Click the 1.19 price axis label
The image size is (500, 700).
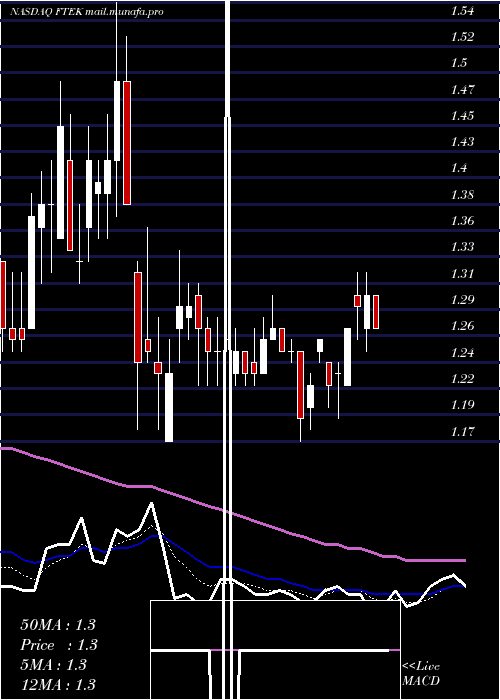click(462, 405)
